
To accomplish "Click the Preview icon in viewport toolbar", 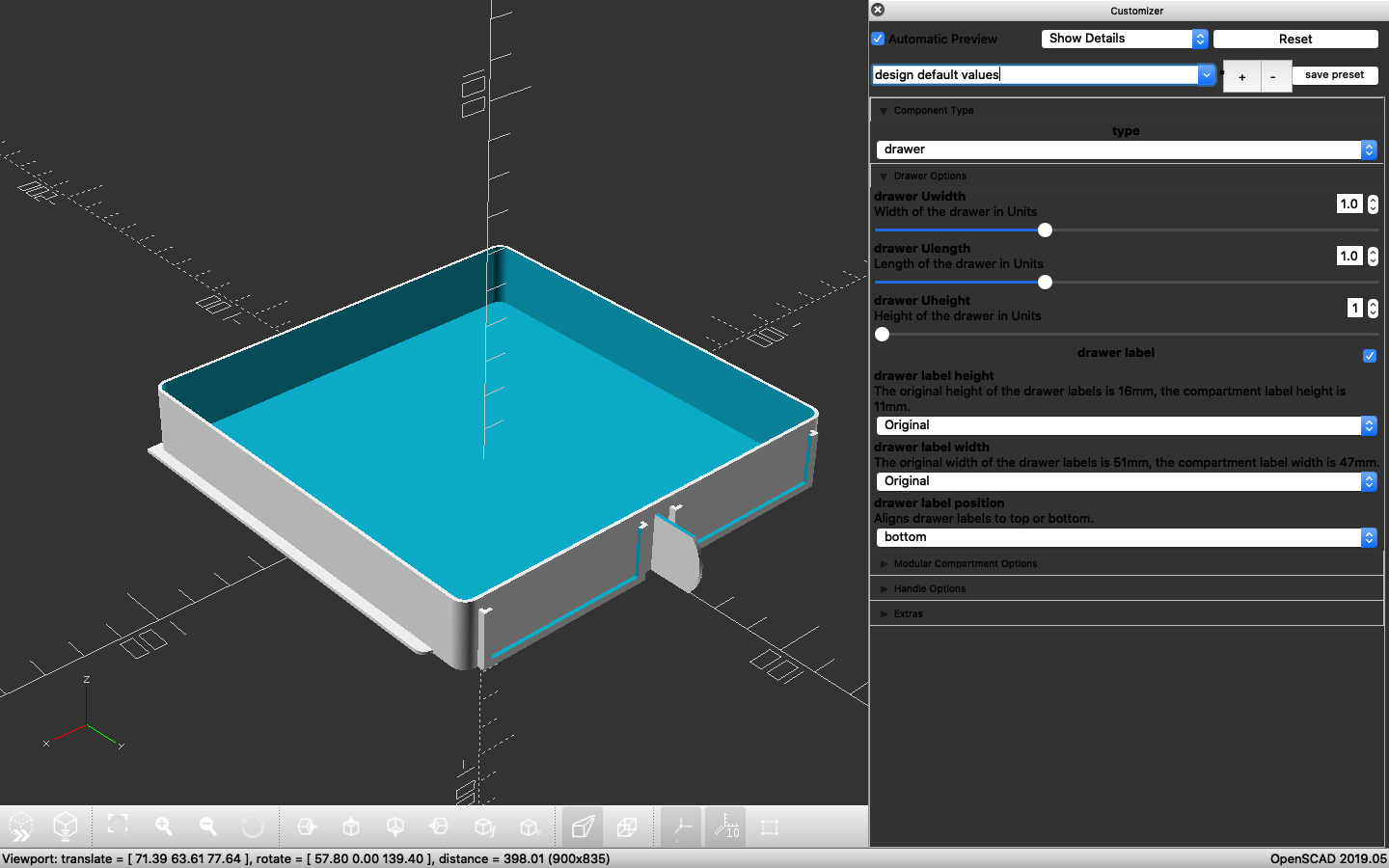I will pyautogui.click(x=21, y=827).
